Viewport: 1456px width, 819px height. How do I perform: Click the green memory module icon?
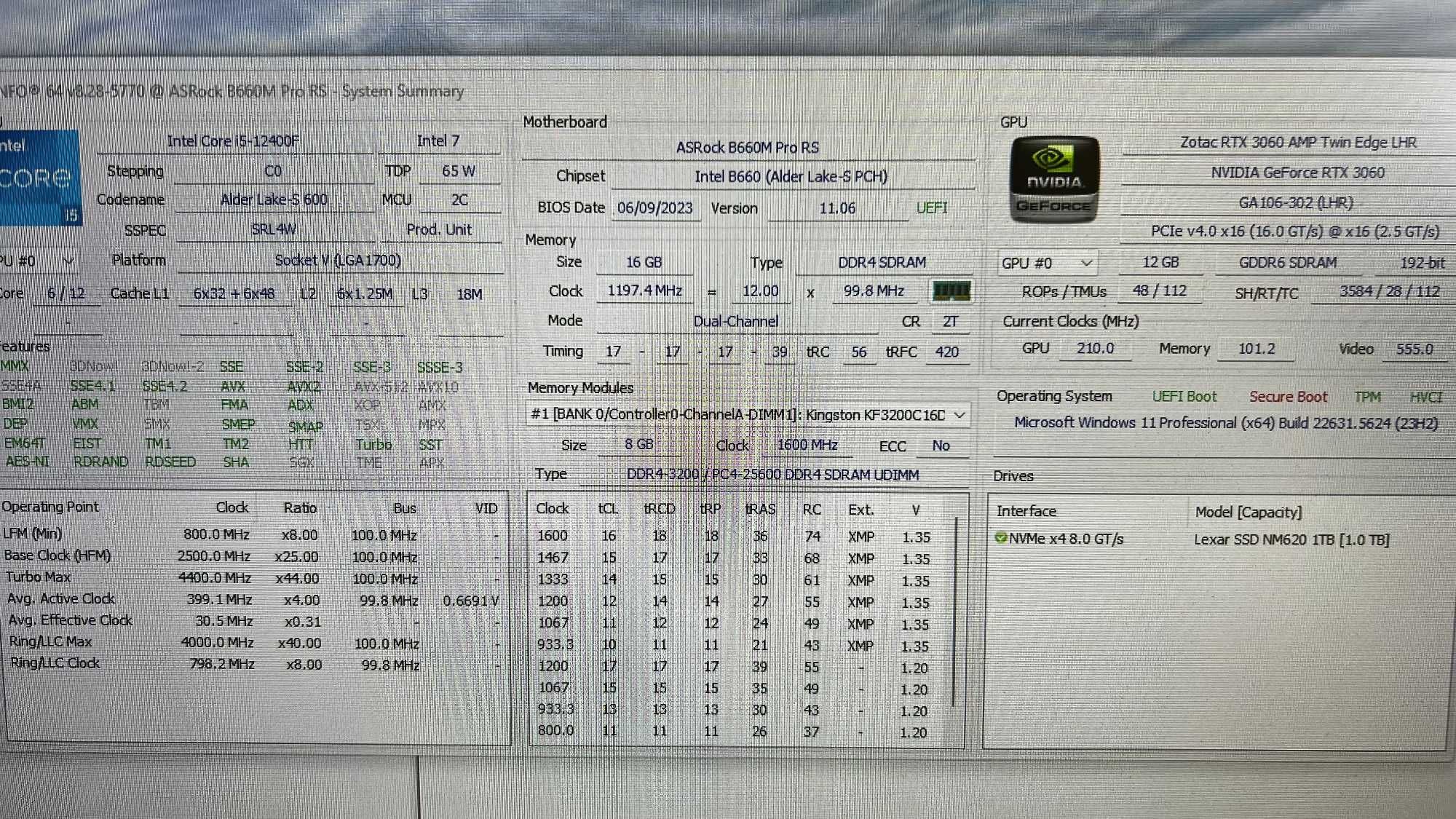(x=951, y=291)
